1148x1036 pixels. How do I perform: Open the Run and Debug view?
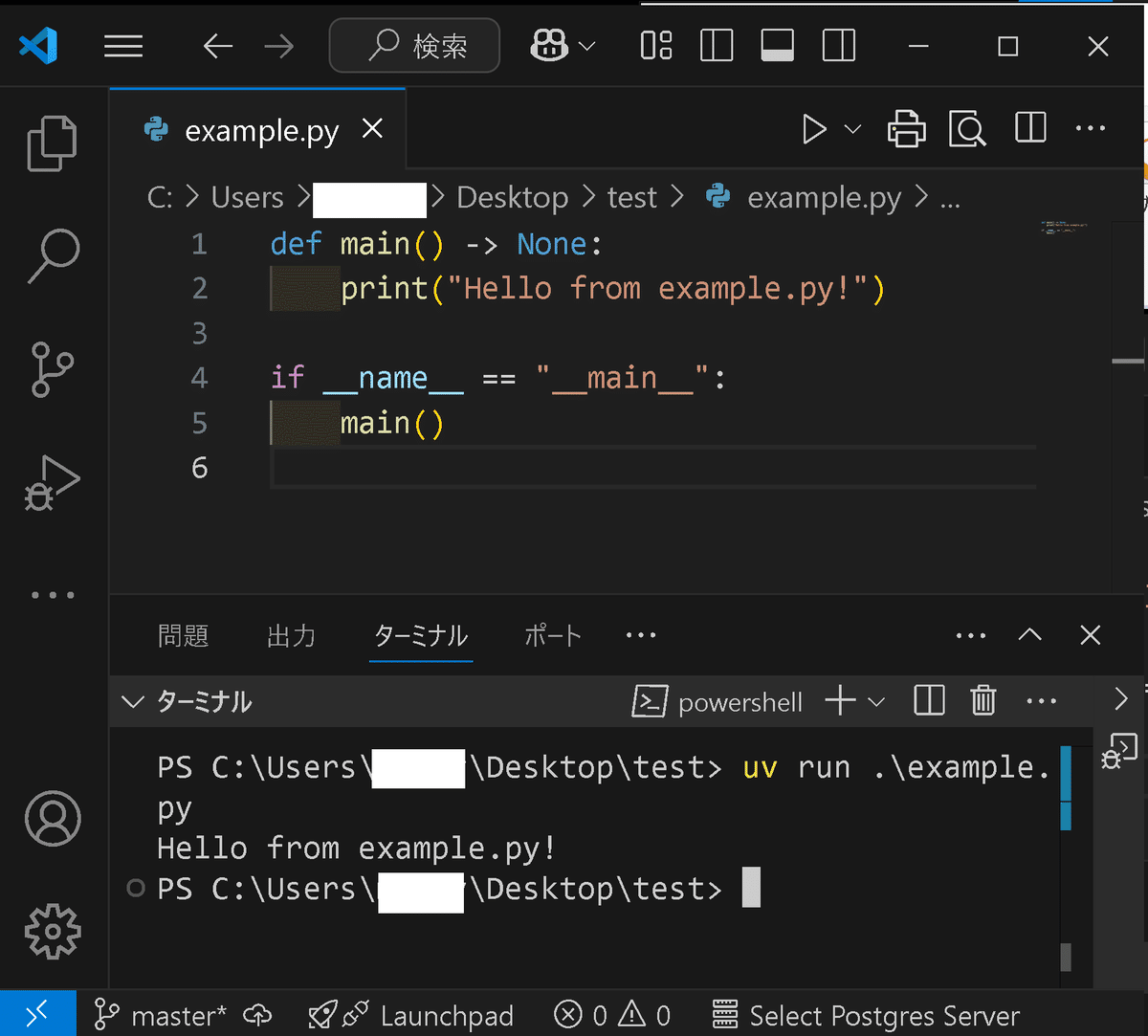(52, 483)
